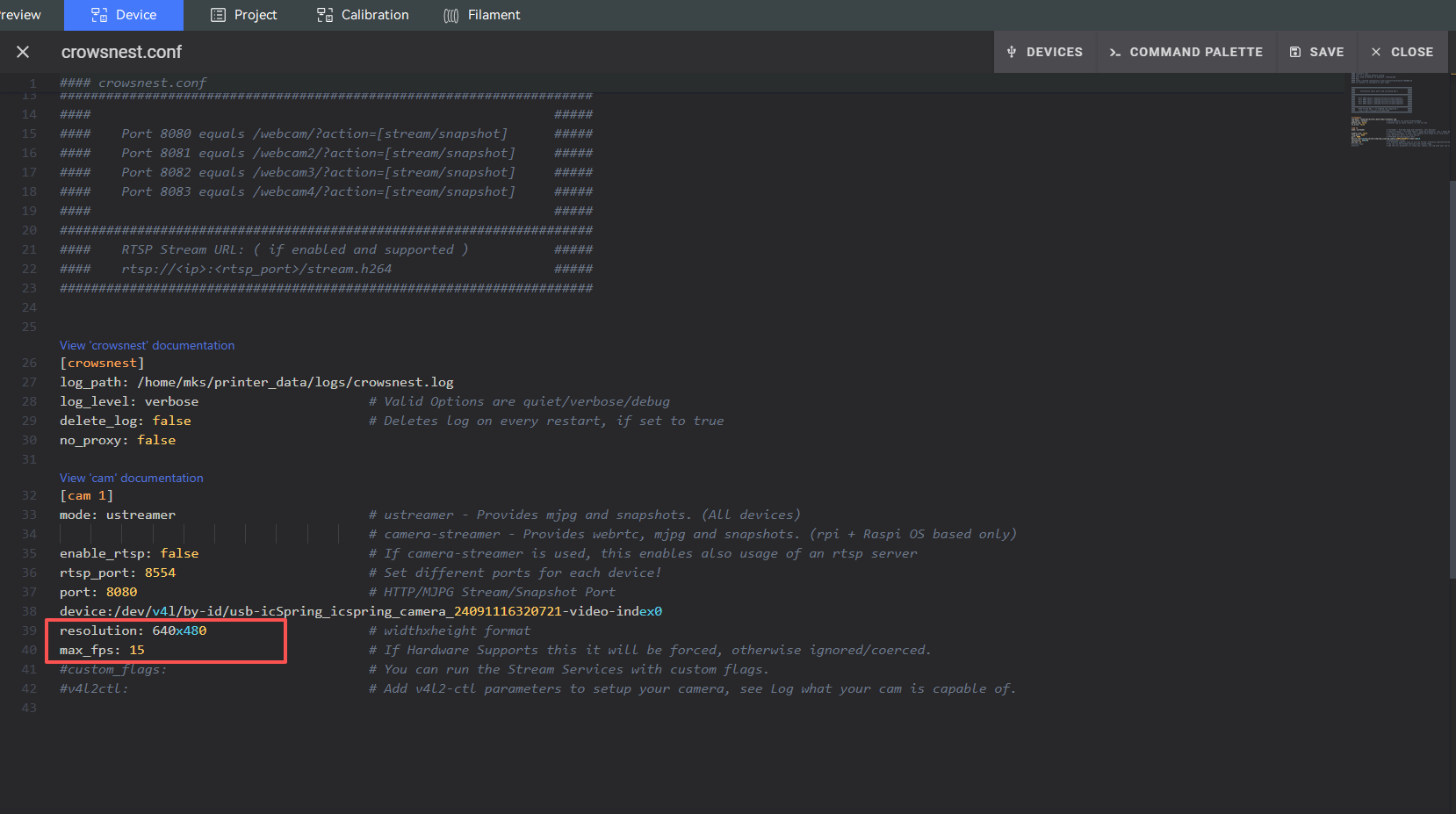1456x814 pixels.
Task: Click the floppy disk Save icon
Action: 1294,52
